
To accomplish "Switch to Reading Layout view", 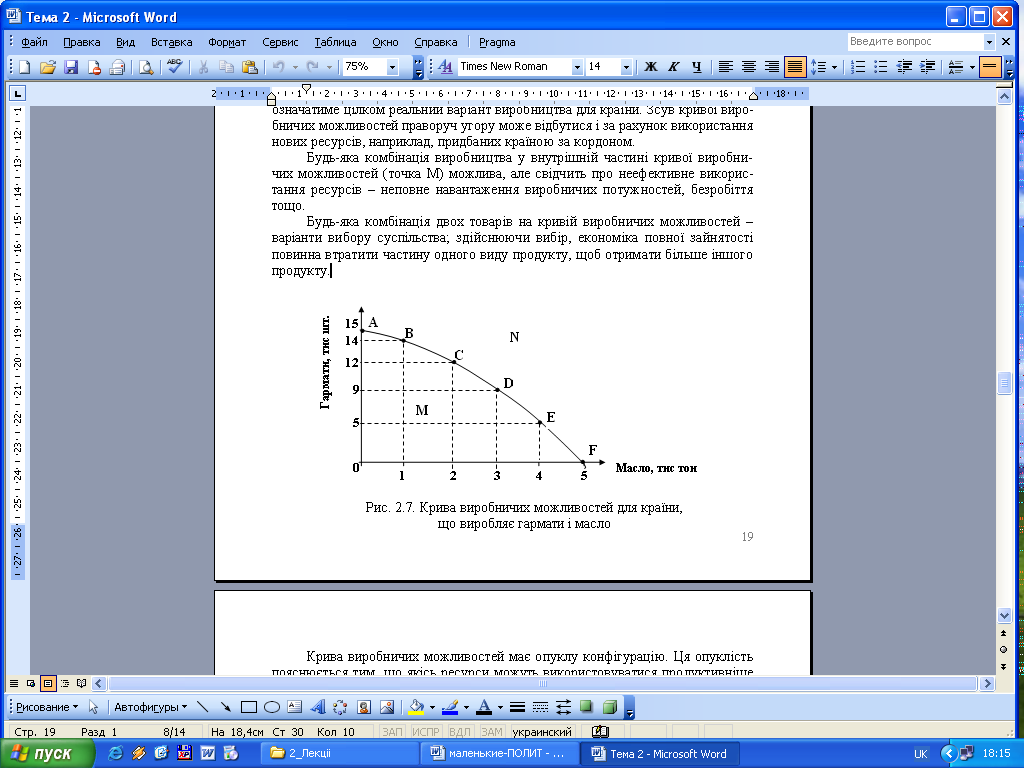I will (82, 683).
